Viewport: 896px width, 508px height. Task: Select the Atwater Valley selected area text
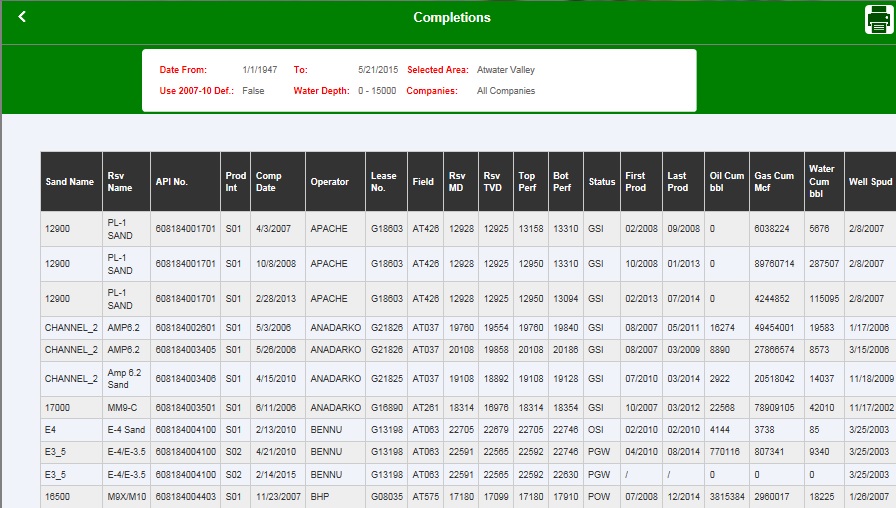tap(506, 70)
